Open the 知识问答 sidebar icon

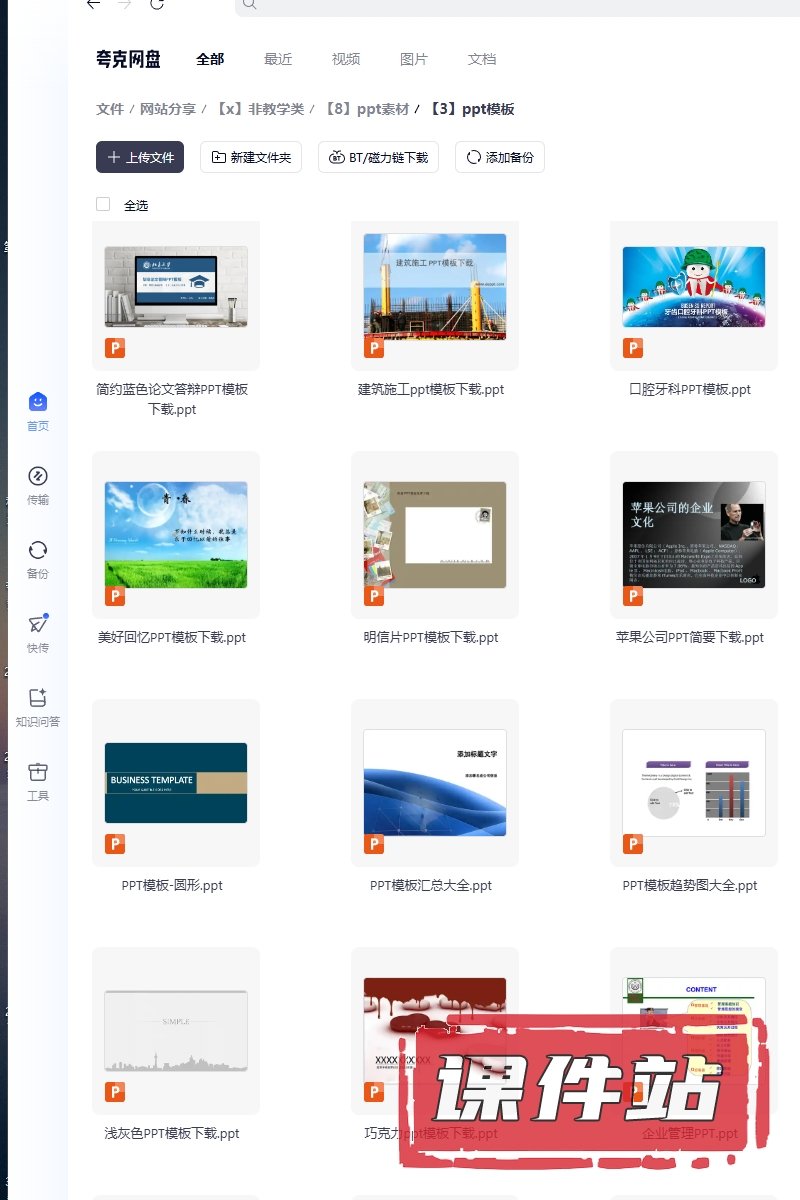click(37, 699)
